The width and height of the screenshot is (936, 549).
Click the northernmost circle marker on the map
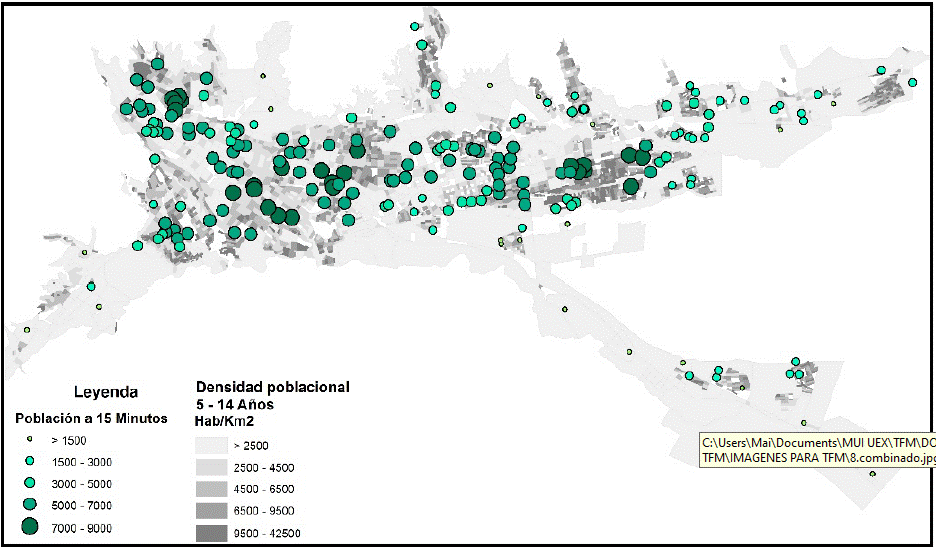click(x=415, y=28)
